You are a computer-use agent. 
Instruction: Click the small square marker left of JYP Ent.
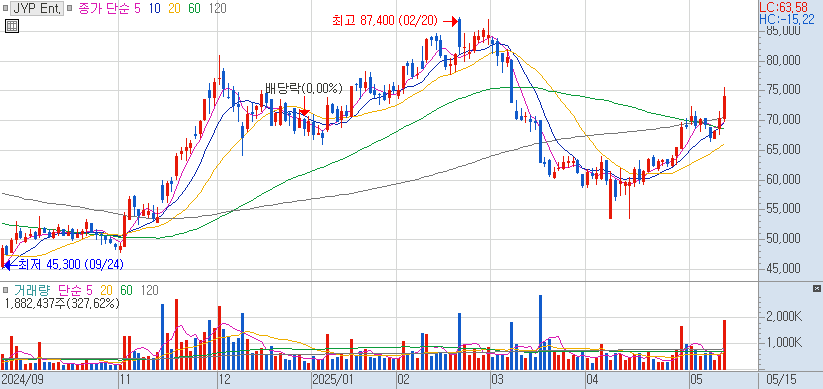5,8
